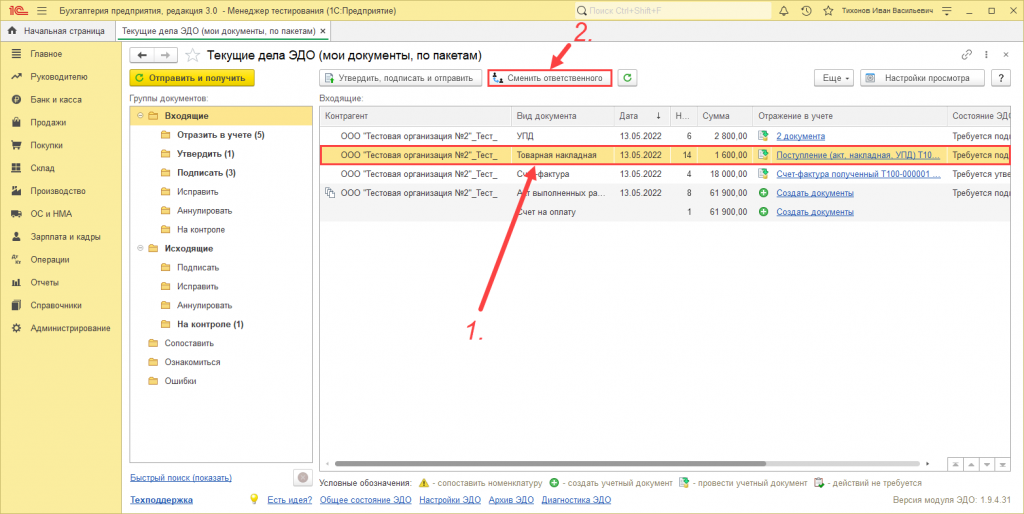Open the Операции section
Screen dimensions: 1024x514
(50, 259)
